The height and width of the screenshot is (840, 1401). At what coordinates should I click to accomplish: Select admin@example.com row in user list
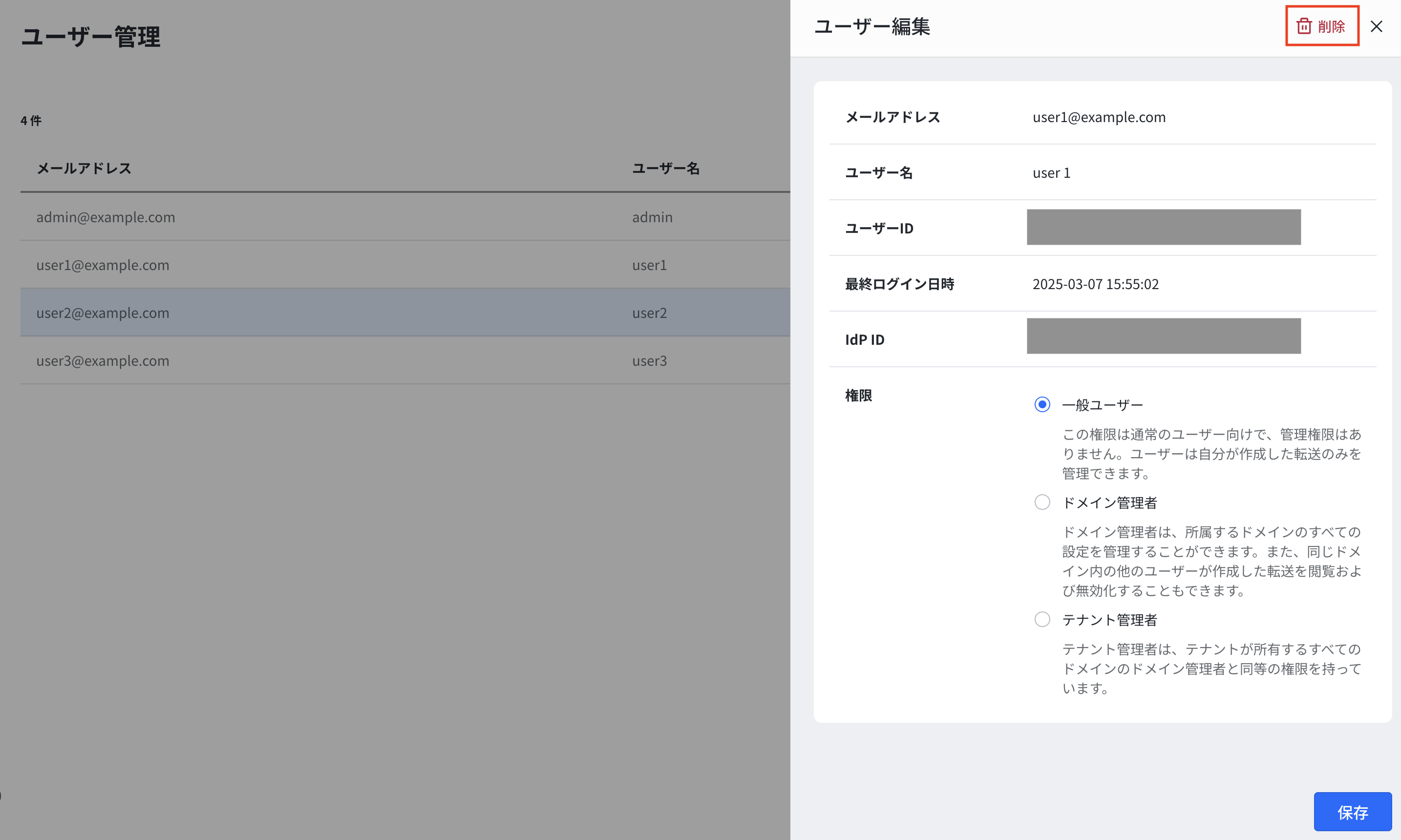coord(405,217)
